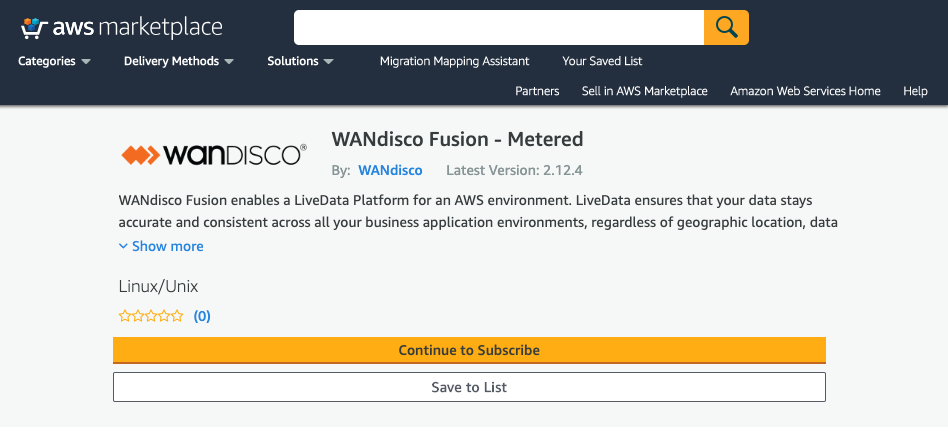This screenshot has width=948, height=434.
Task: Click the search input field
Action: point(499,27)
